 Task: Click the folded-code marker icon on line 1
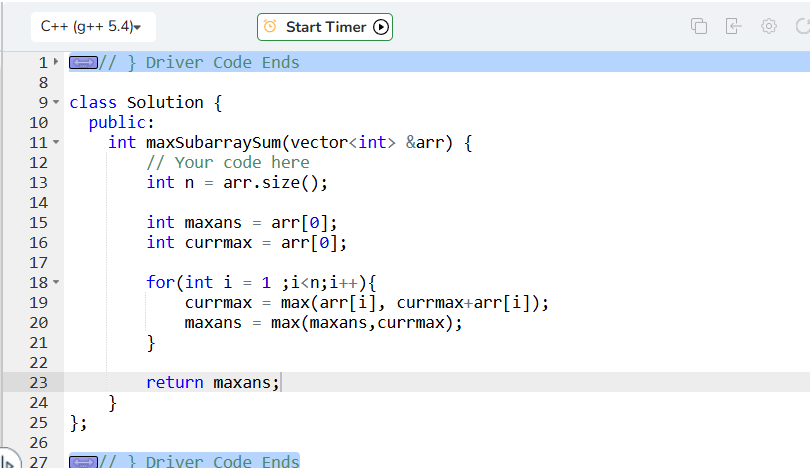tap(83, 63)
